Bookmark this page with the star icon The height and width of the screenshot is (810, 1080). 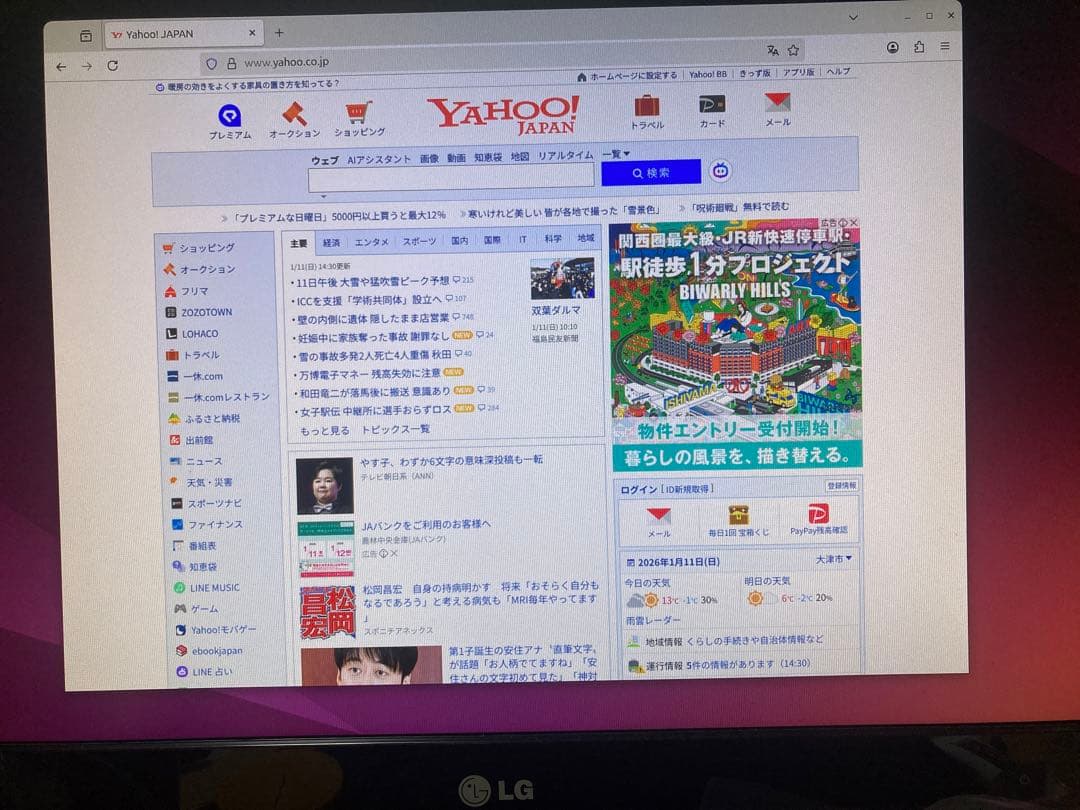(x=793, y=50)
